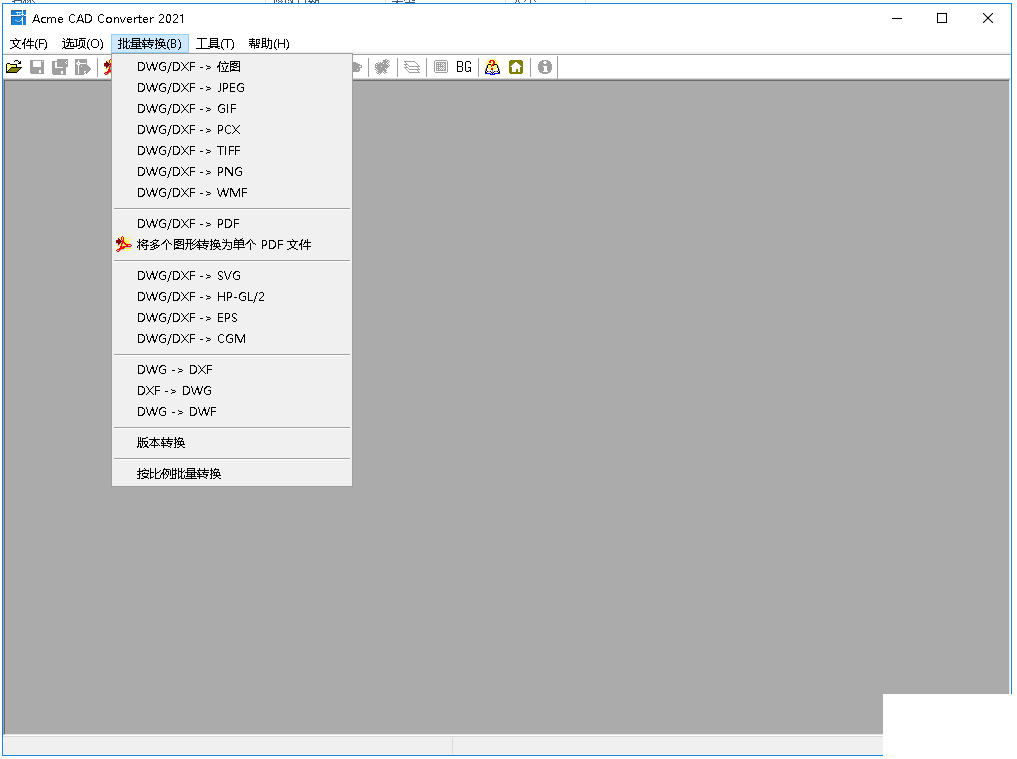This screenshot has width=1017, height=759.
Task: Choose DWG/DXF -> TIFF conversion
Action: coord(232,151)
